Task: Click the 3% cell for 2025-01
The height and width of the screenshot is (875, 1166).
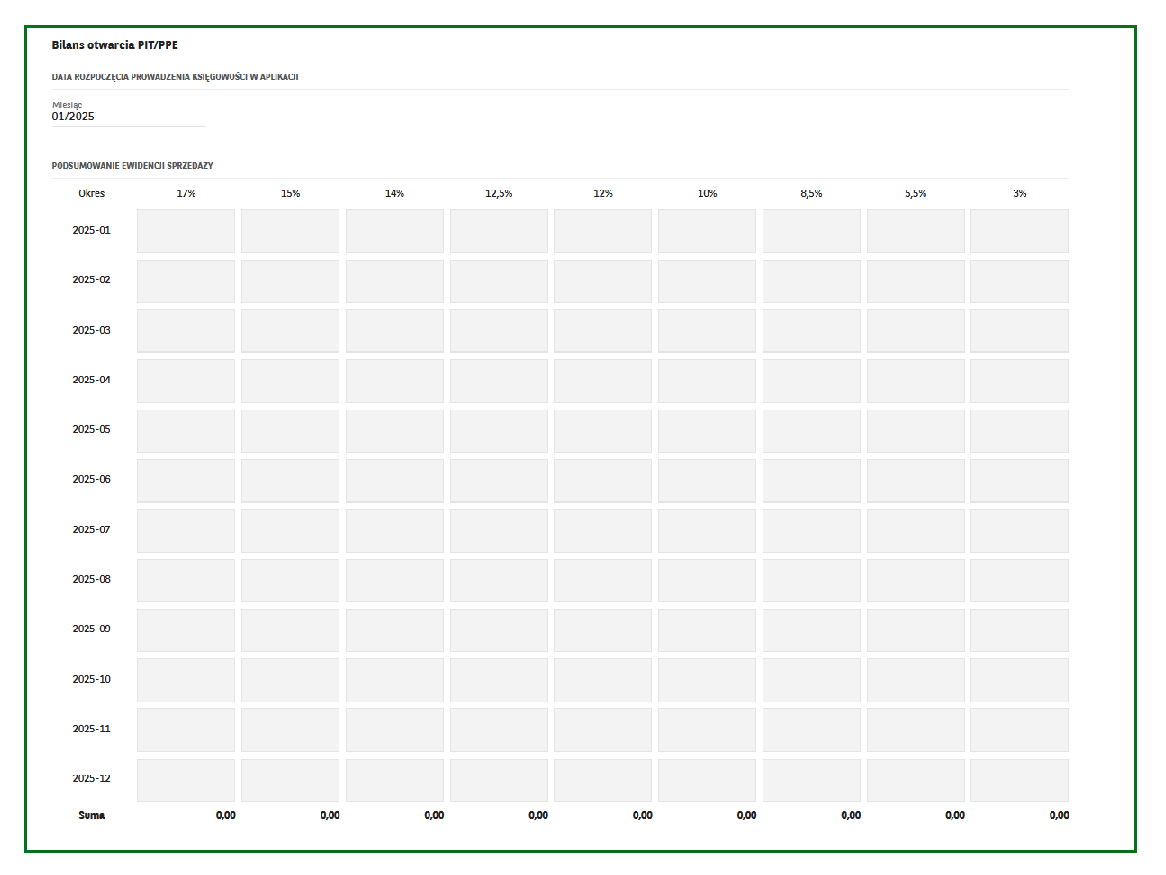Action: tap(1020, 230)
